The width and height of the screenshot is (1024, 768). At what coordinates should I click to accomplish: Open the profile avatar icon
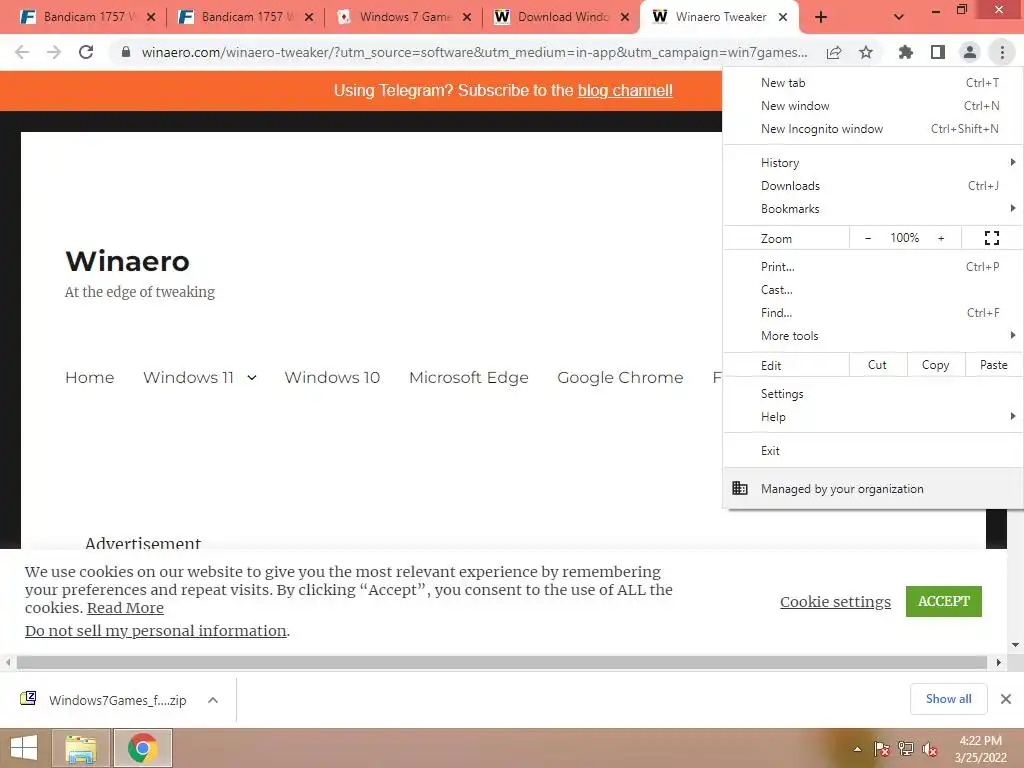click(x=970, y=52)
